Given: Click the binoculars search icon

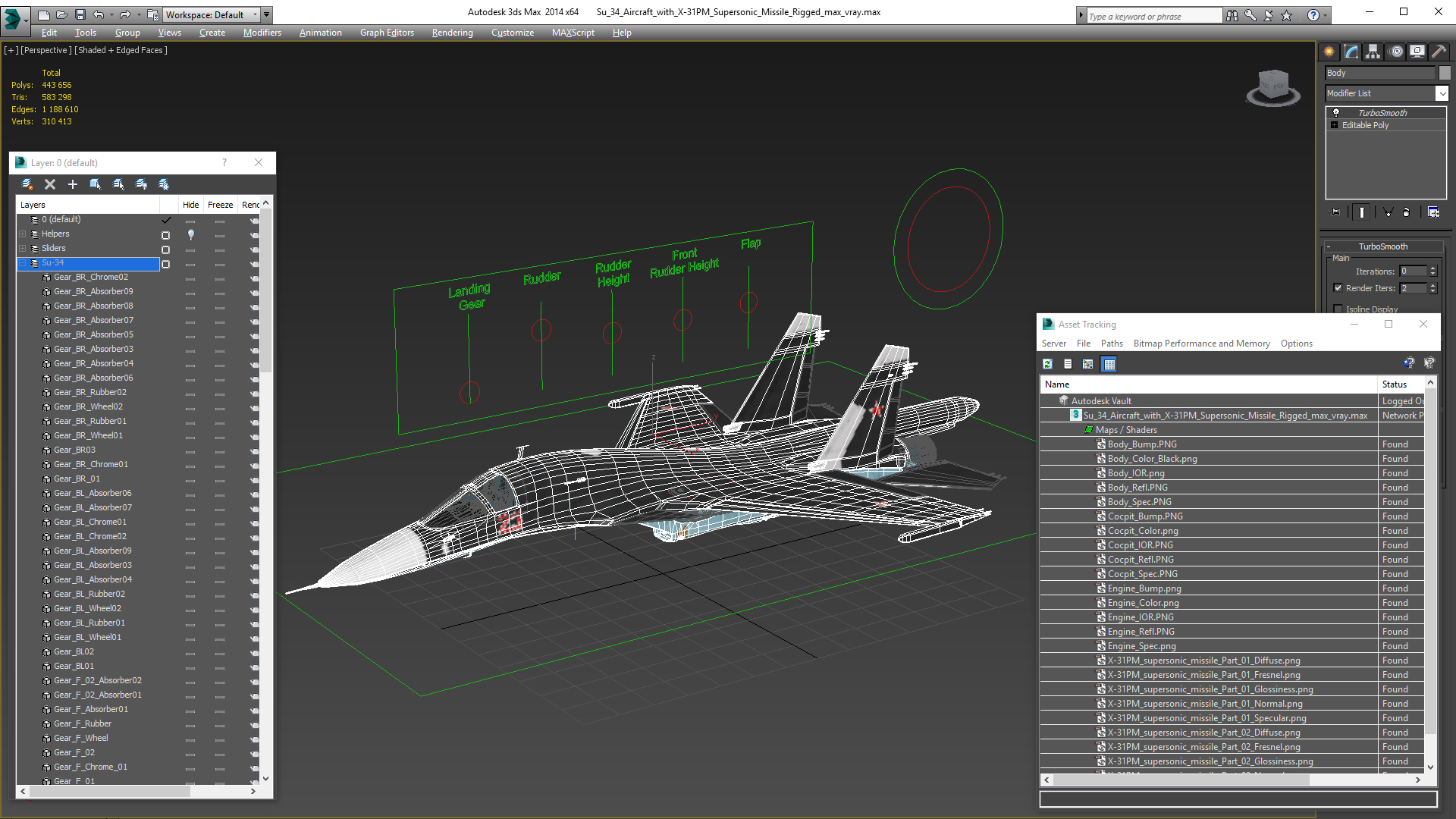Looking at the screenshot, I should (x=1232, y=15).
